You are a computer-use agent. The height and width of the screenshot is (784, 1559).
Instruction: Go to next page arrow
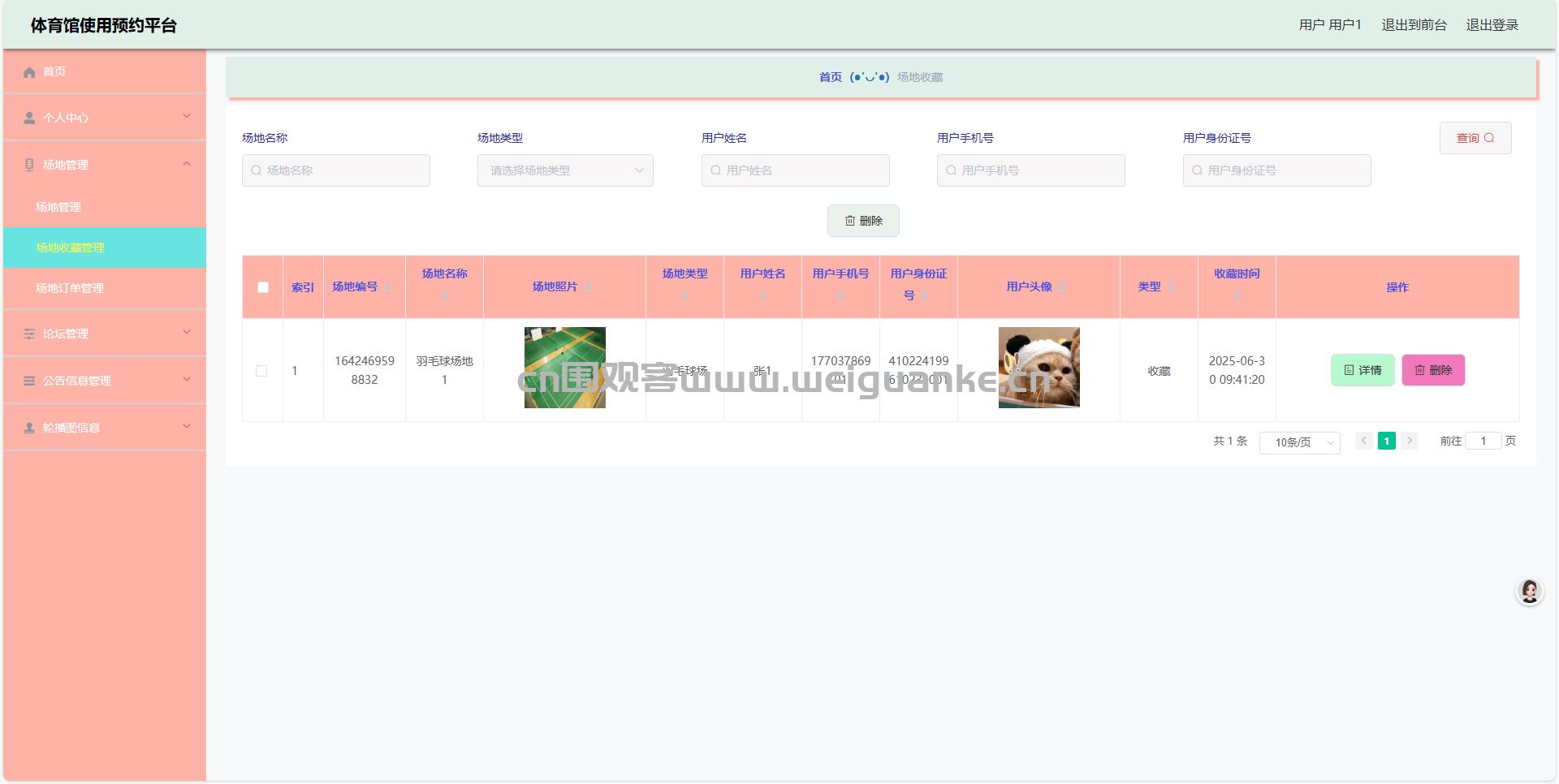click(1410, 441)
